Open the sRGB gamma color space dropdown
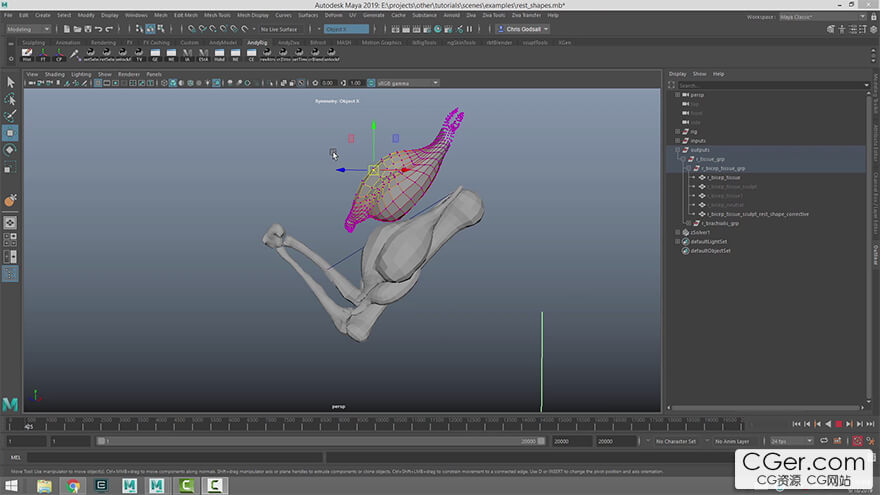This screenshot has width=880, height=495. 407,83
